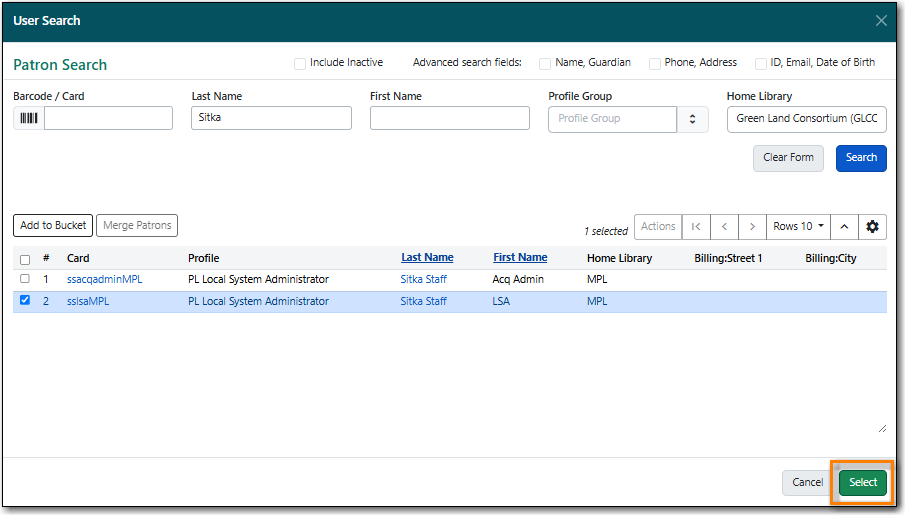Click into the First Name input field

[x=450, y=118]
